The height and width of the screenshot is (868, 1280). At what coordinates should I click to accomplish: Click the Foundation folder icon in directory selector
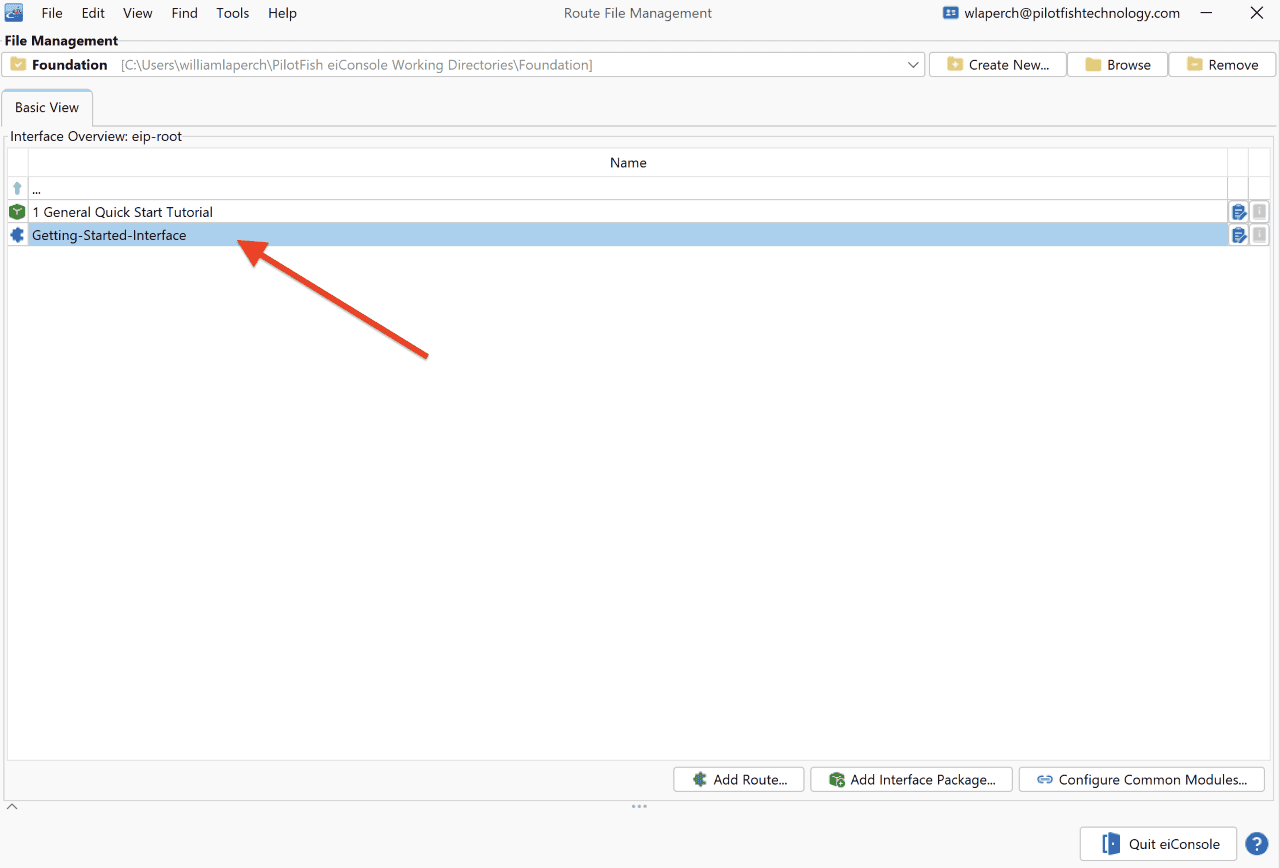(x=18, y=65)
